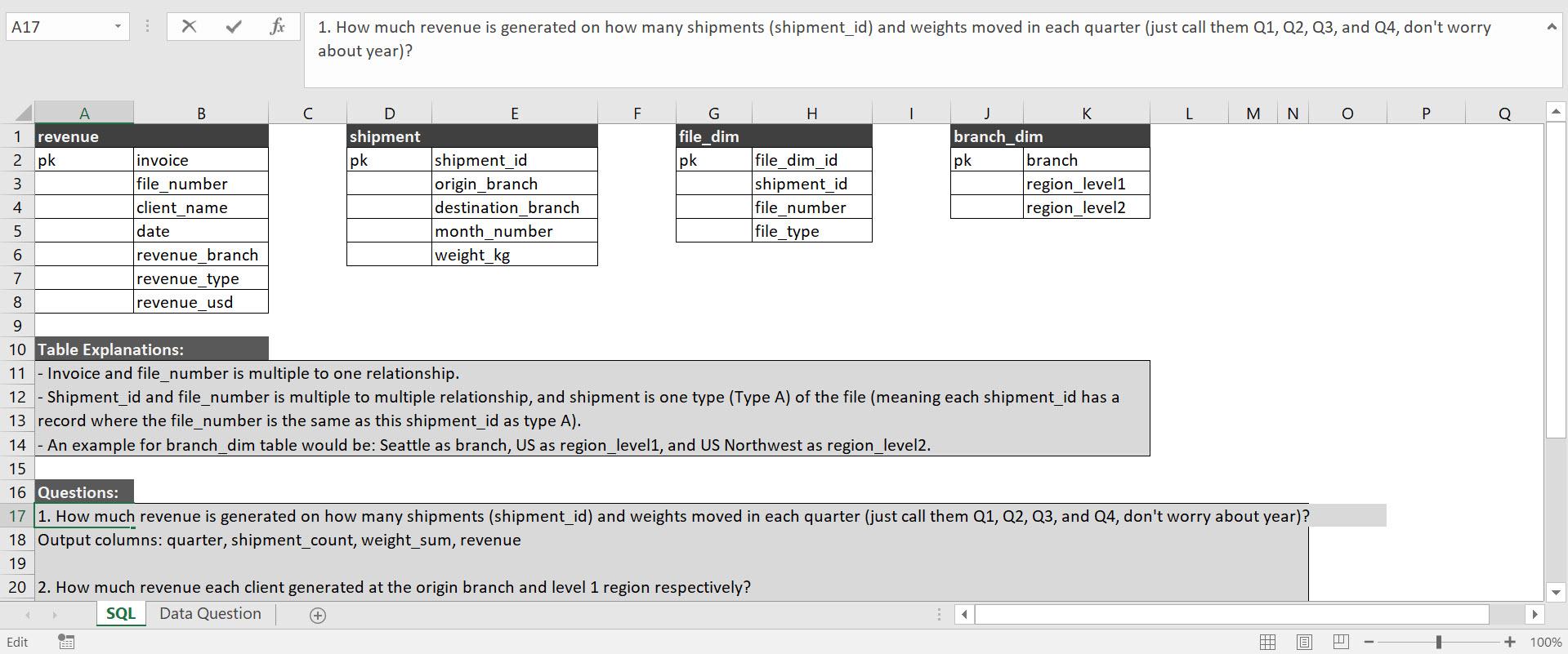Open the sheet tab options dots menu
1568x654 pixels.
938,614
